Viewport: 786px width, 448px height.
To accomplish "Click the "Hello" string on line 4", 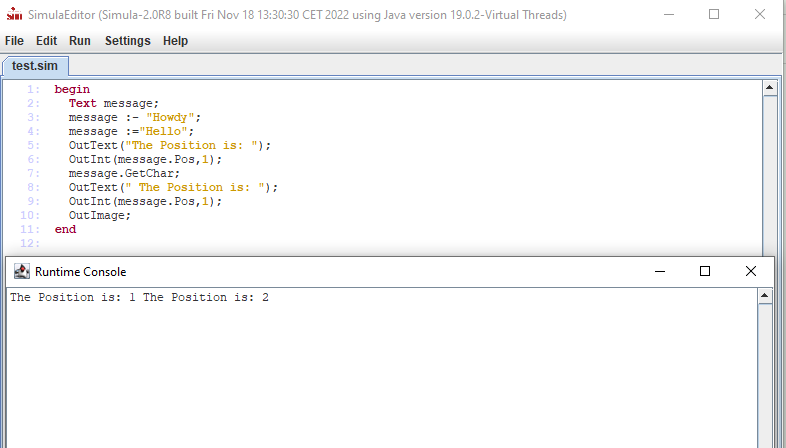I will pos(163,131).
